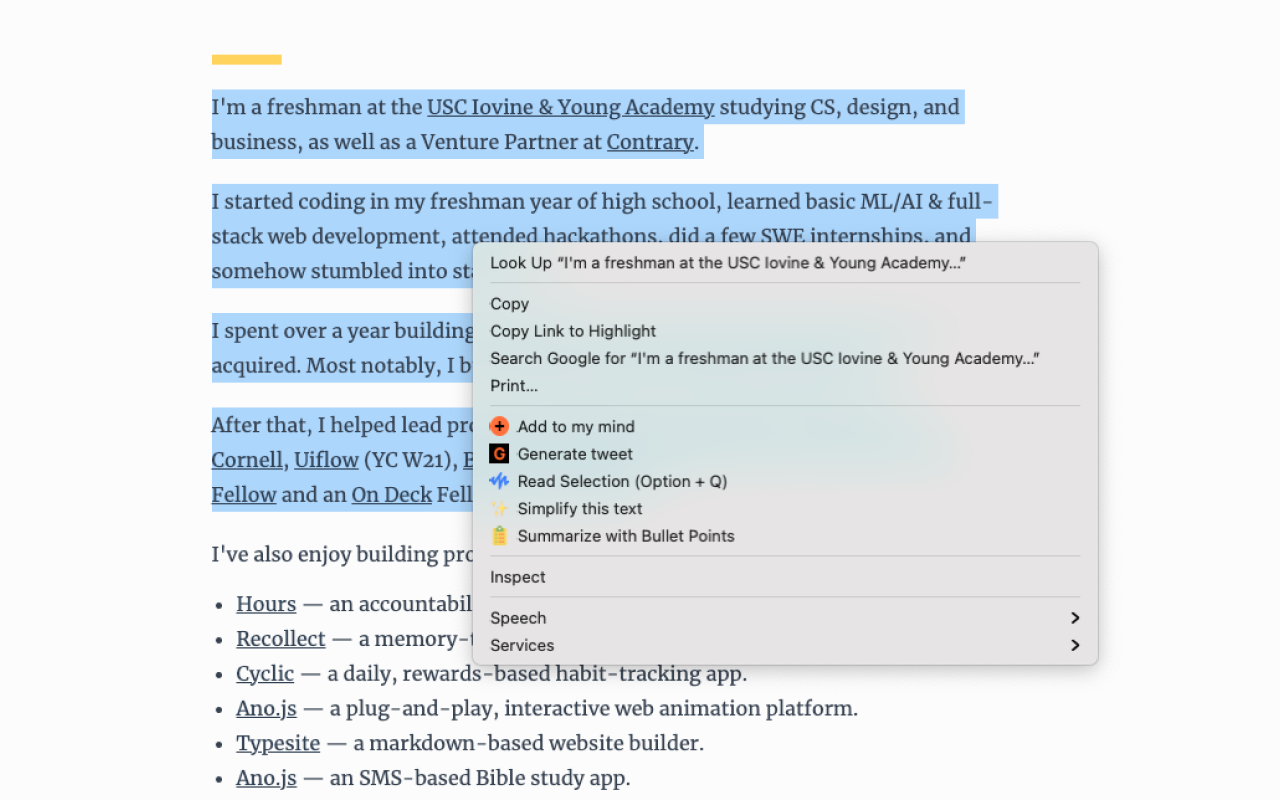Open the Print… menu option
Viewport: 1280px width, 800px height.
pos(514,386)
